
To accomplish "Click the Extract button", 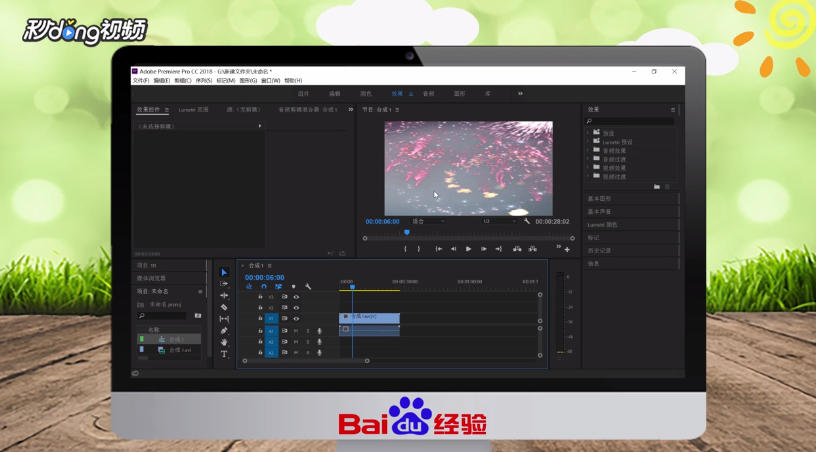I will point(532,249).
